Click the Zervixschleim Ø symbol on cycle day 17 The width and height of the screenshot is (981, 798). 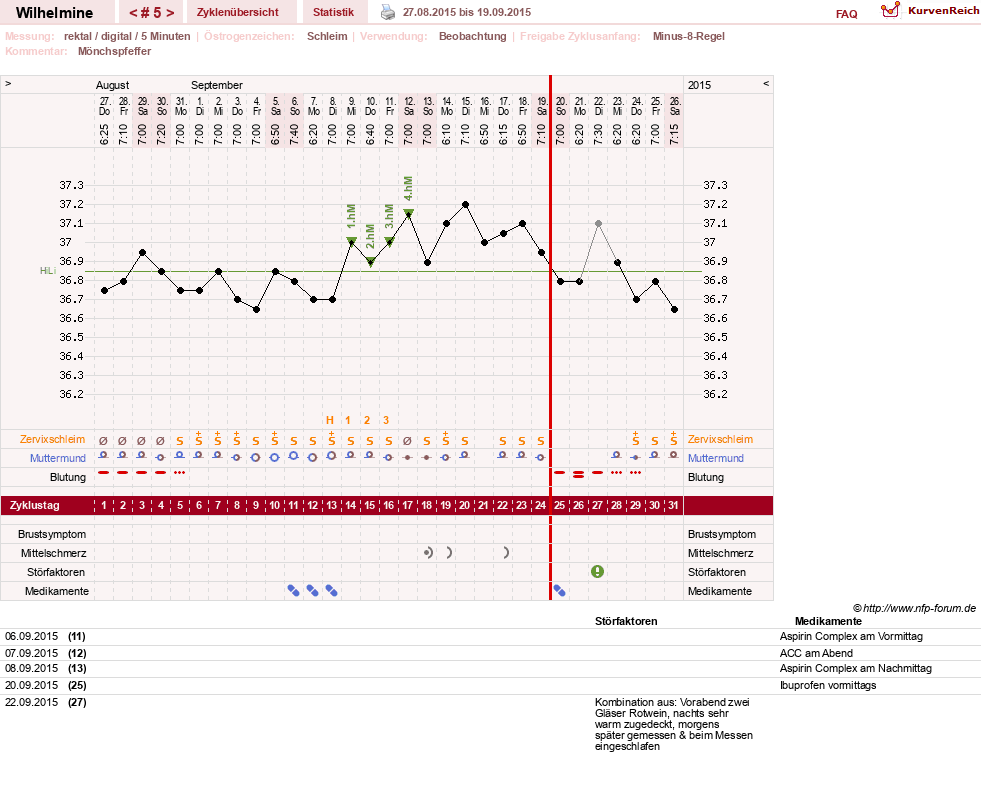pyautogui.click(x=408, y=441)
